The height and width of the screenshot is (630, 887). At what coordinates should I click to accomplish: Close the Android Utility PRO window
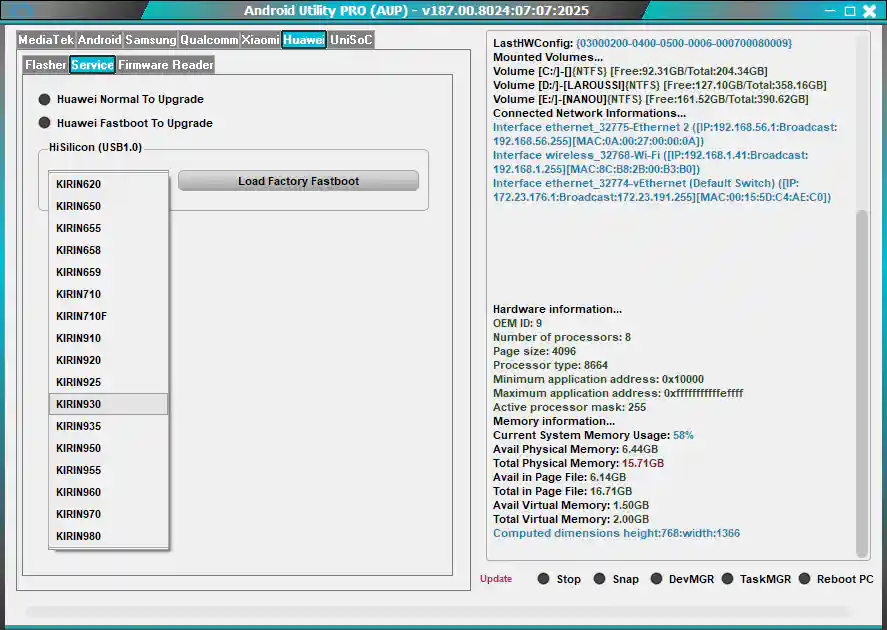click(x=869, y=11)
